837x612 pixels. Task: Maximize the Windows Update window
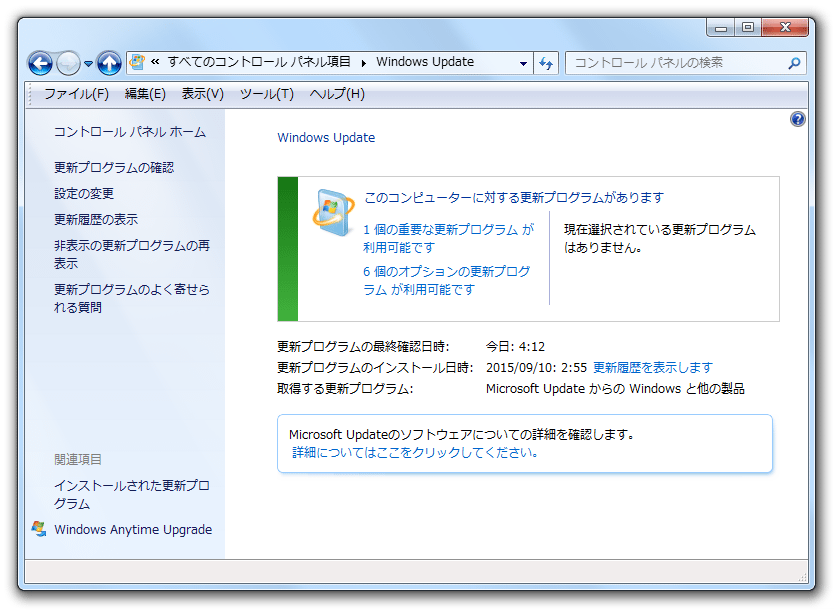748,27
